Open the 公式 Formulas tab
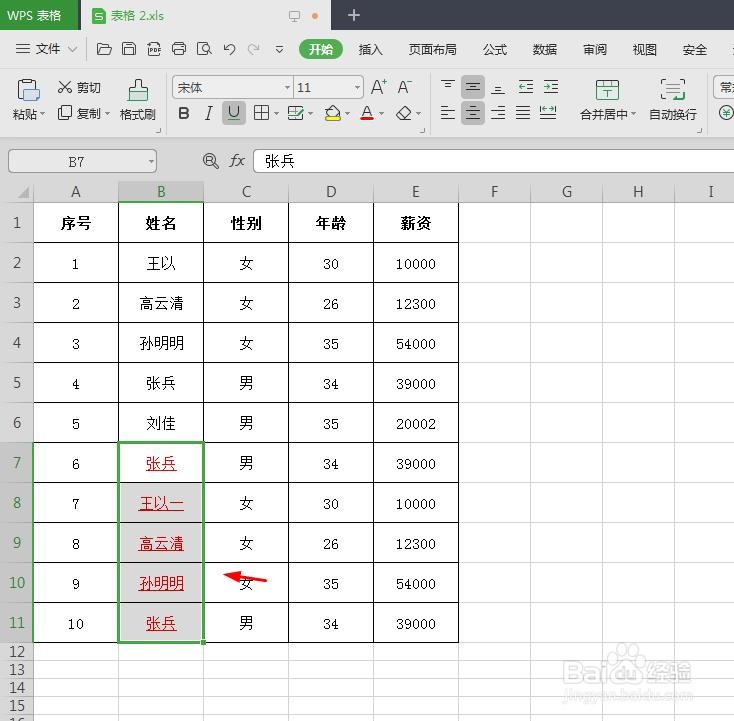Image resolution: width=734 pixels, height=721 pixels. (495, 49)
